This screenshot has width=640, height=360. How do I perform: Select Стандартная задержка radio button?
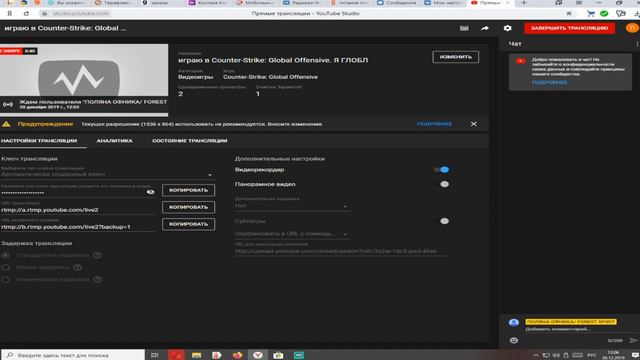(x=5, y=255)
